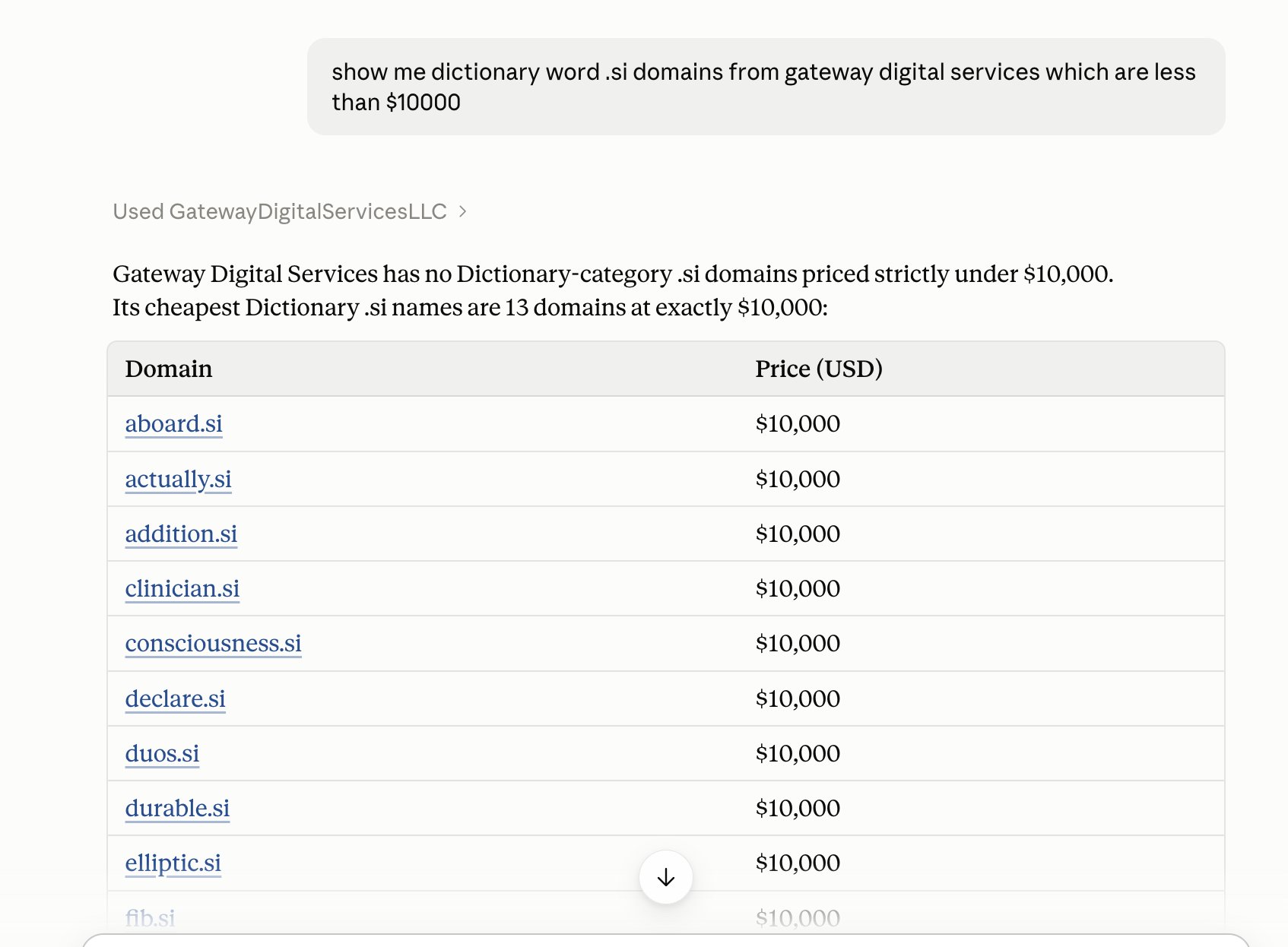
Task: Click the line 'Its cheapest Dictionary .si names'
Action: (470, 307)
